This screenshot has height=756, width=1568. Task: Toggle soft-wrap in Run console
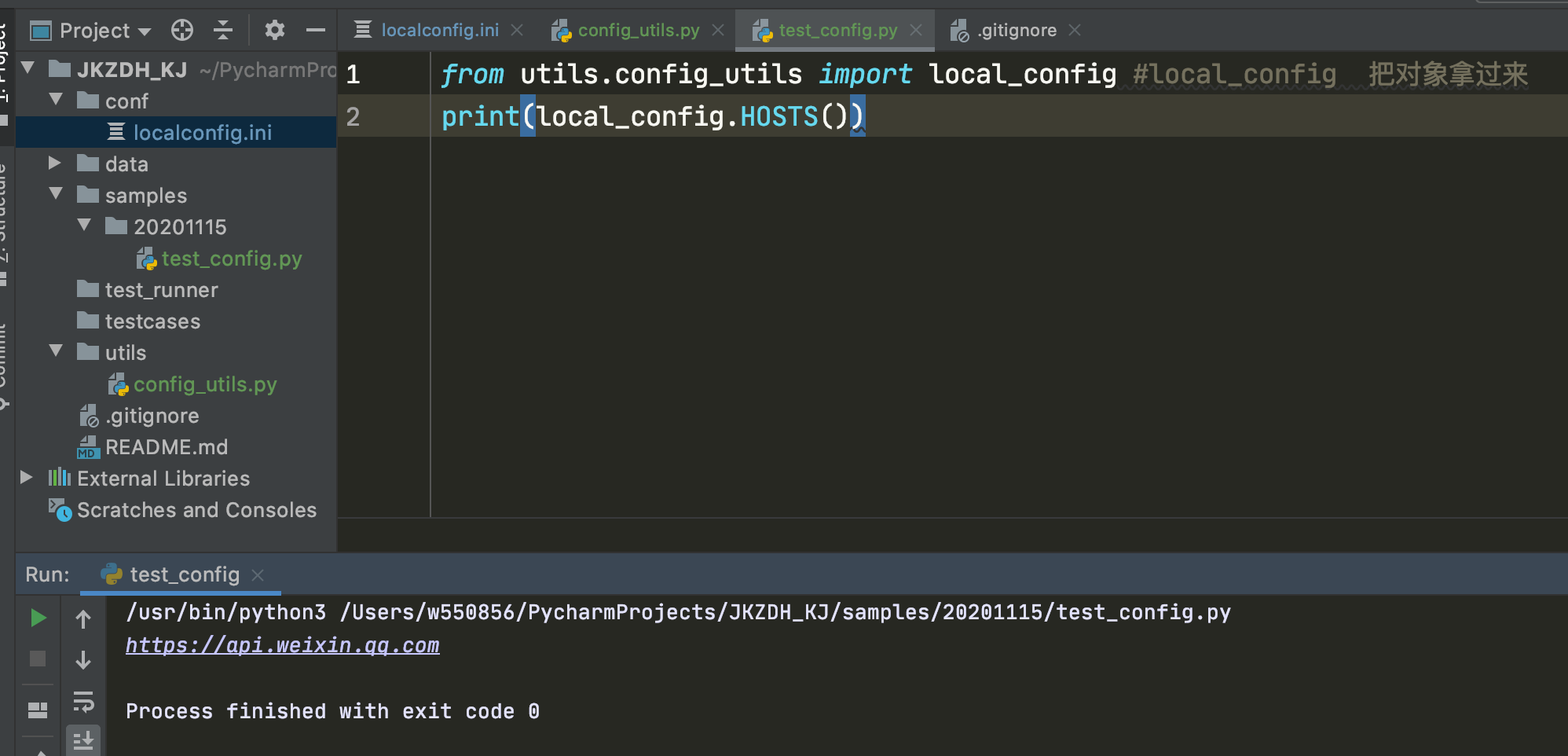[x=83, y=701]
